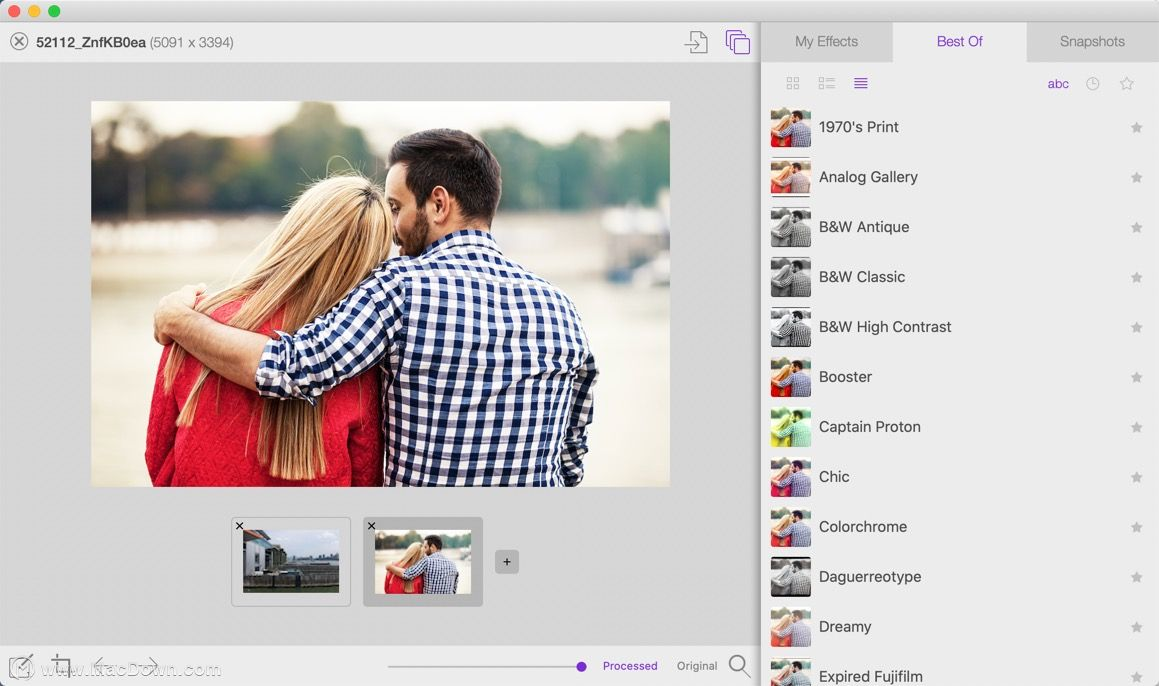
Task: Select the crop tool
Action: point(61,665)
